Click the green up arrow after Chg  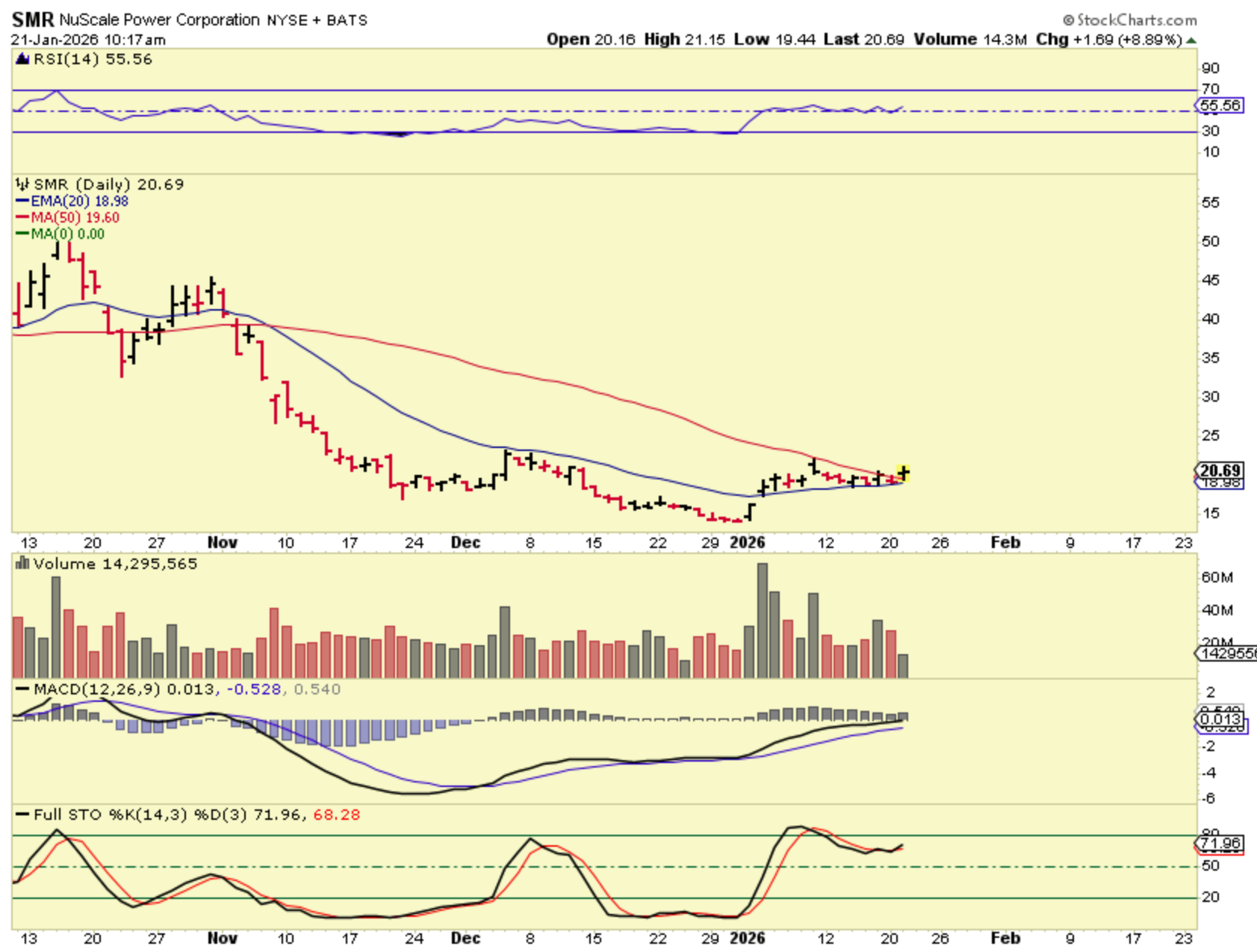pyautogui.click(x=1191, y=40)
